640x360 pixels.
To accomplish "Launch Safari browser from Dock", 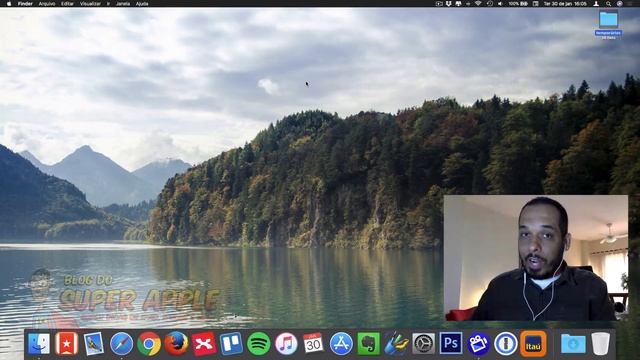I will 122,344.
